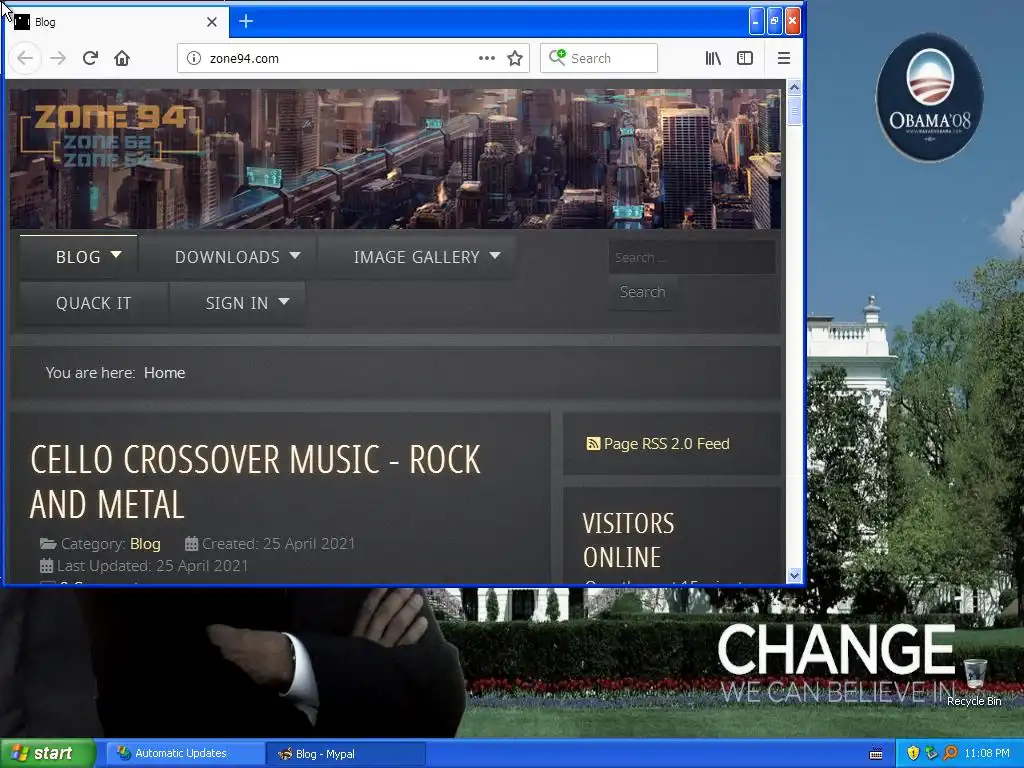1024x768 pixels.
Task: Click the vertical scrollbar thumb
Action: coord(795,110)
